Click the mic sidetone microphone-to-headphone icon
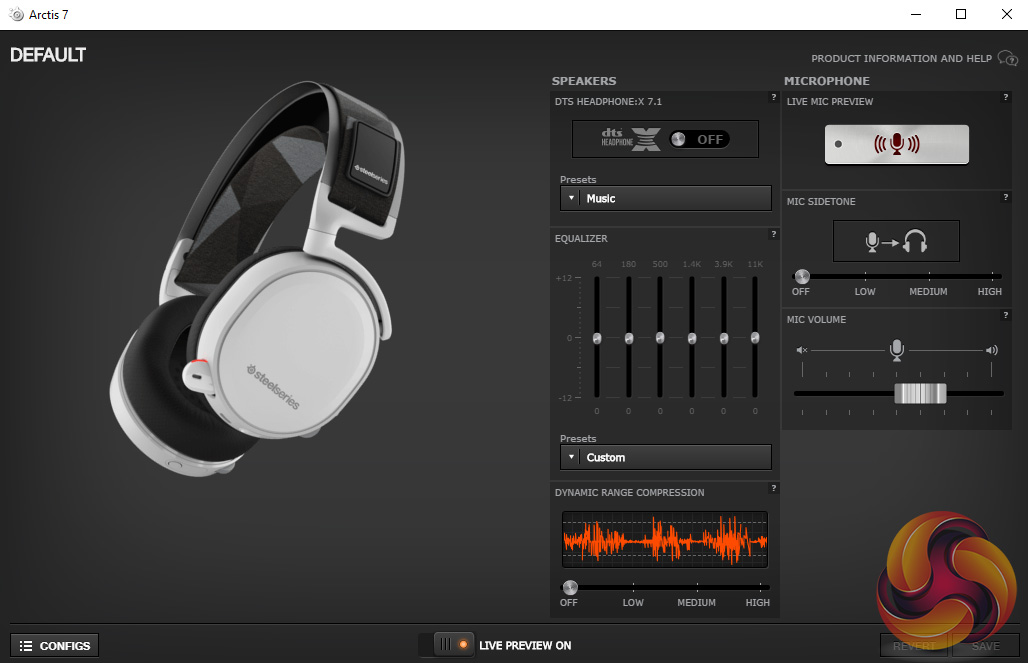Screen dimensions: 1028x663 pos(896,241)
